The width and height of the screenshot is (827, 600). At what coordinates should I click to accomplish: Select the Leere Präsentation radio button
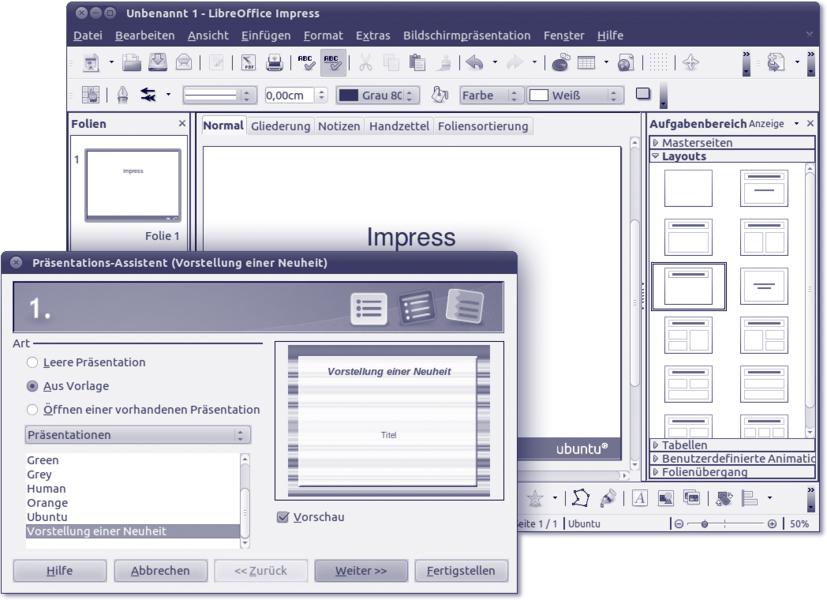(33, 363)
